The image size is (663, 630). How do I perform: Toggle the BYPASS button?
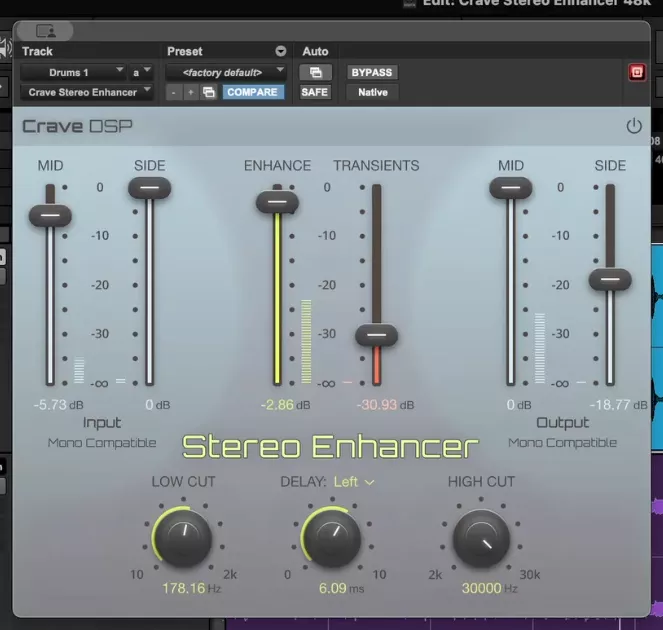pos(372,72)
